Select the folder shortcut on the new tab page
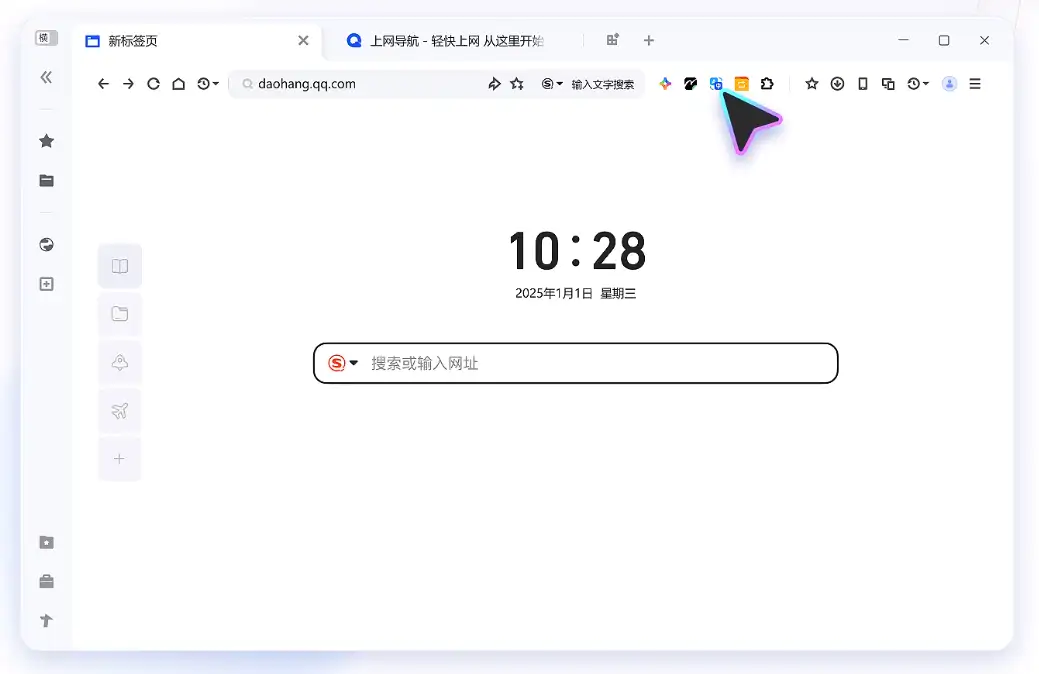This screenshot has width=1039, height=674. 120,313
